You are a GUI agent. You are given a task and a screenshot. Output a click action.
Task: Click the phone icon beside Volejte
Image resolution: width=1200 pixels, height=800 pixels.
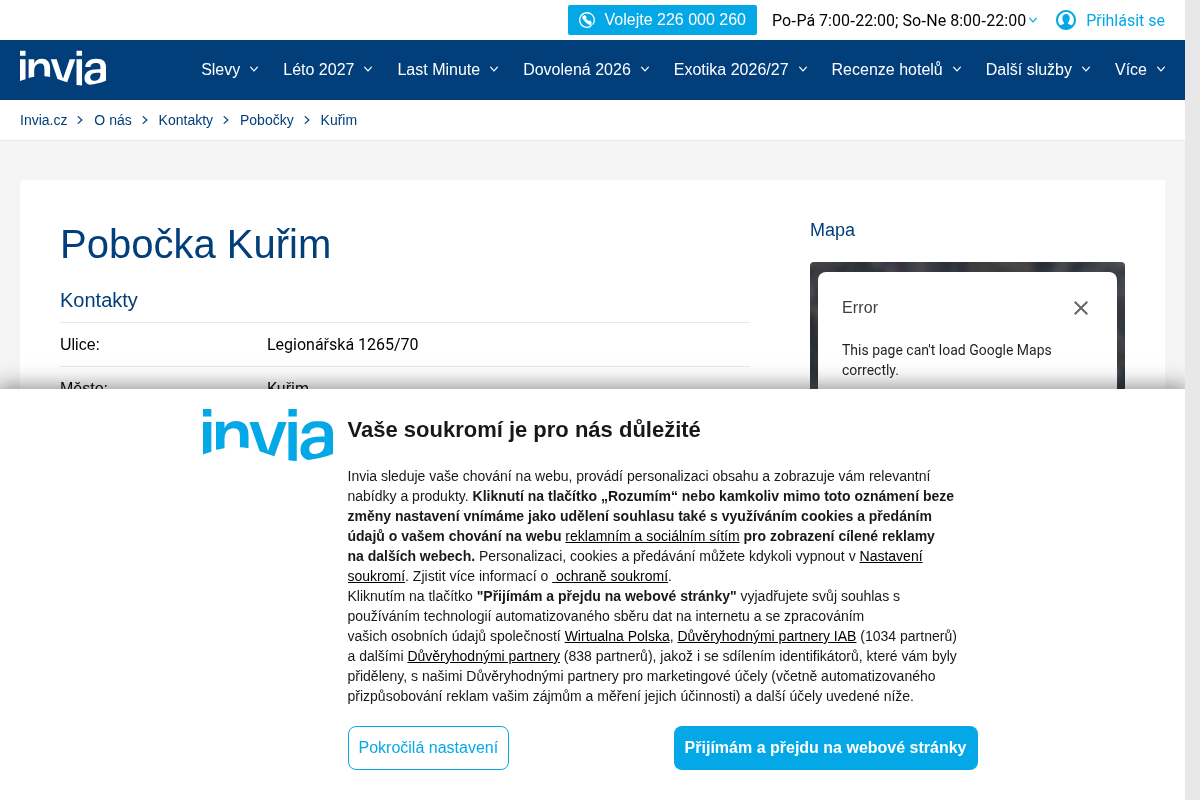coord(587,20)
